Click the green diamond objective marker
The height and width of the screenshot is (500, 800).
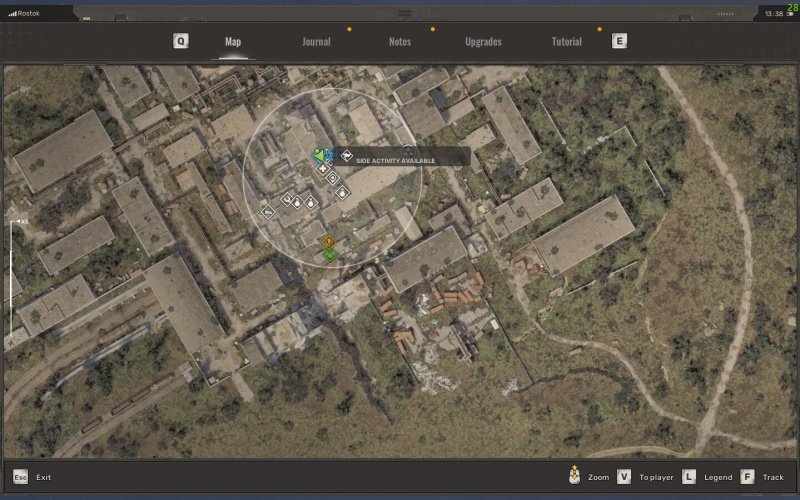point(329,255)
